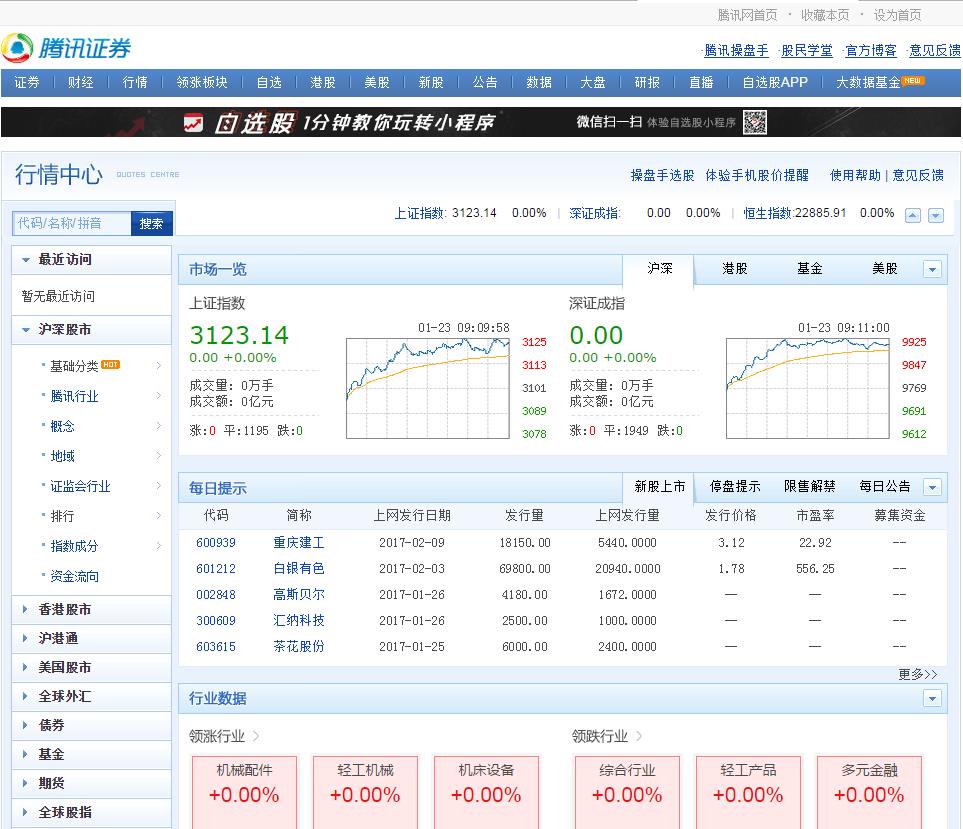
Task: Open the 行业数据 panel dropdown arrow
Action: [932, 698]
